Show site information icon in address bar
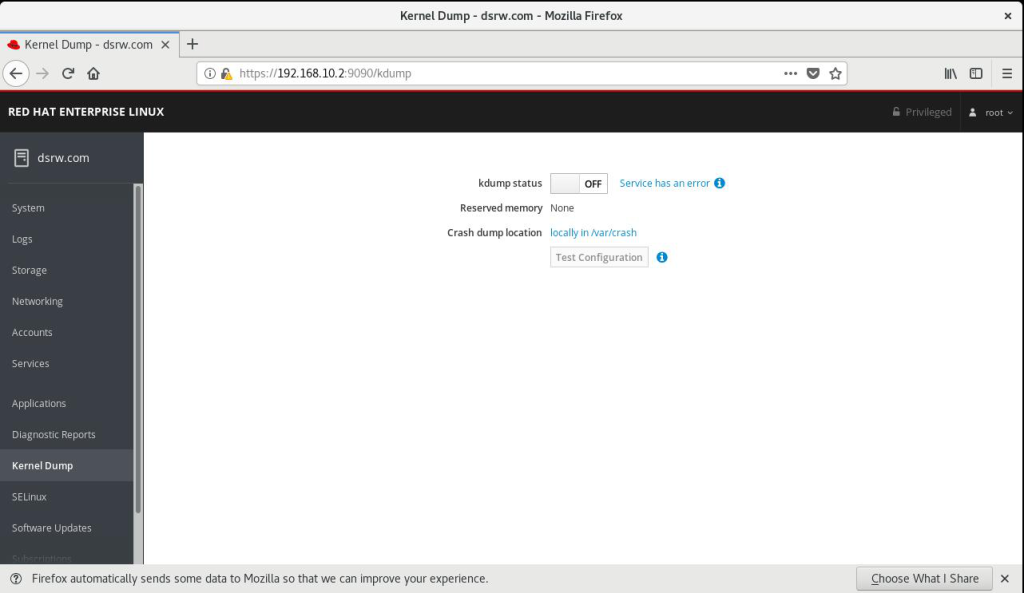 pyautogui.click(x=210, y=73)
